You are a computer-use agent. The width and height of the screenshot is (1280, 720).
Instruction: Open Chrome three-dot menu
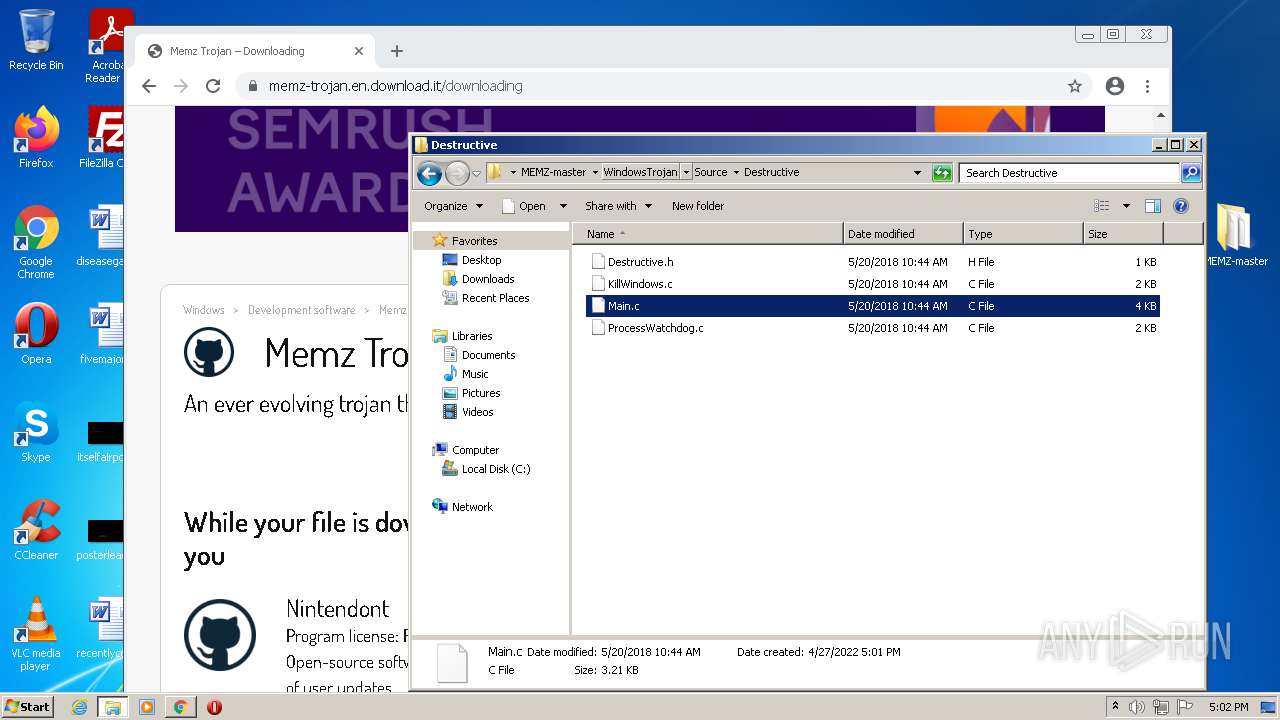(x=1147, y=86)
